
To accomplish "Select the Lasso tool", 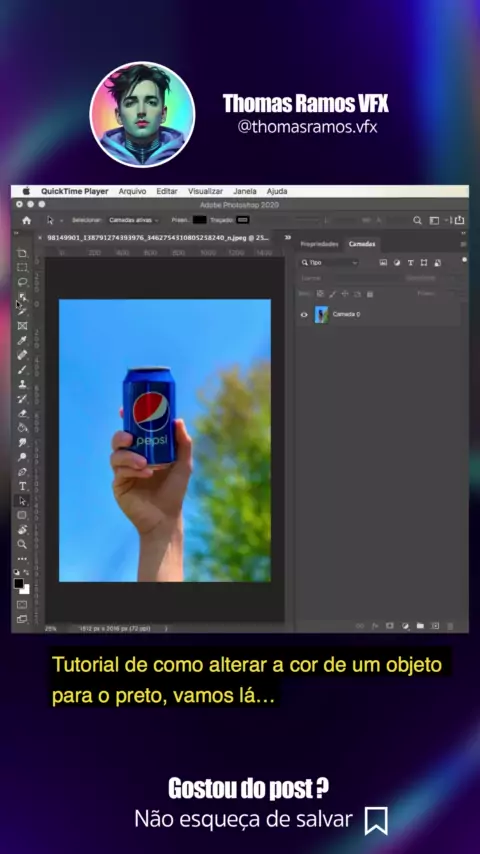I will pos(22,282).
